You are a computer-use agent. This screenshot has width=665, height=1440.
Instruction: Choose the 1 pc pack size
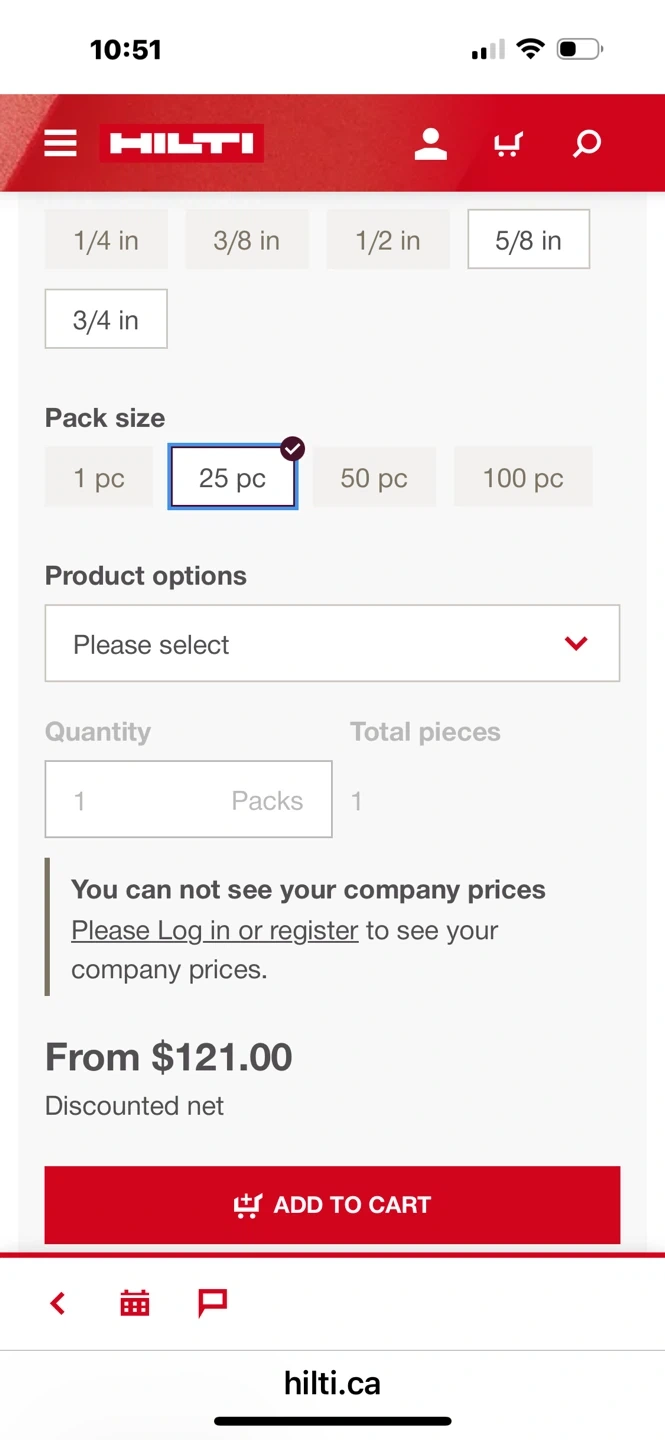click(x=99, y=478)
